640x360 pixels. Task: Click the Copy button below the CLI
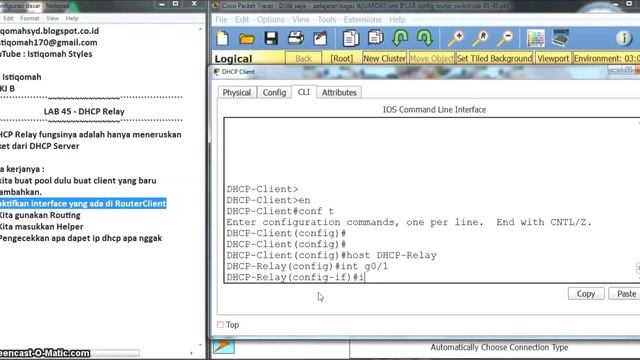[586, 294]
